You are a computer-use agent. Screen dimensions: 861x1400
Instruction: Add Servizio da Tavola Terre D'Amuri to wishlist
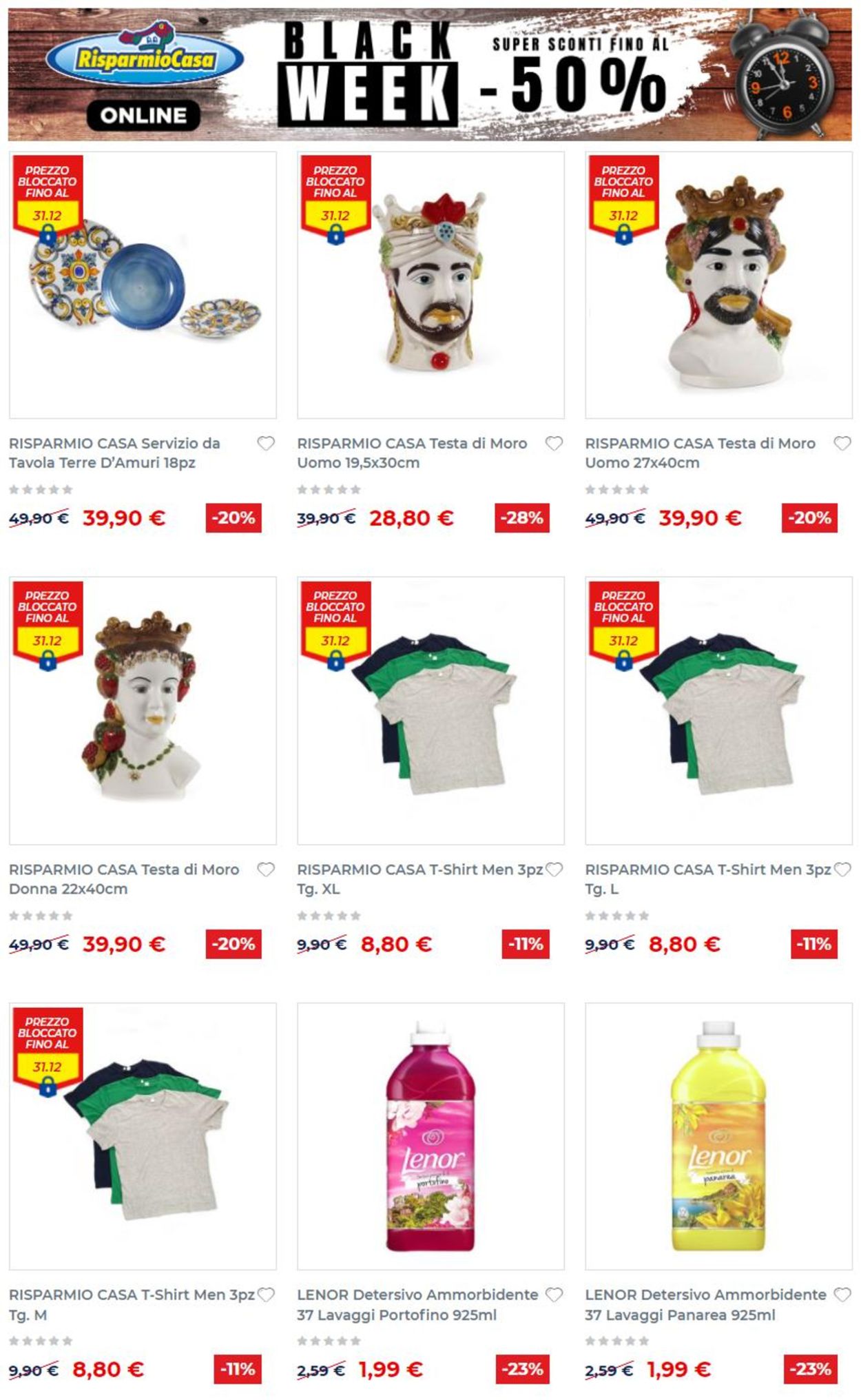[x=266, y=444]
